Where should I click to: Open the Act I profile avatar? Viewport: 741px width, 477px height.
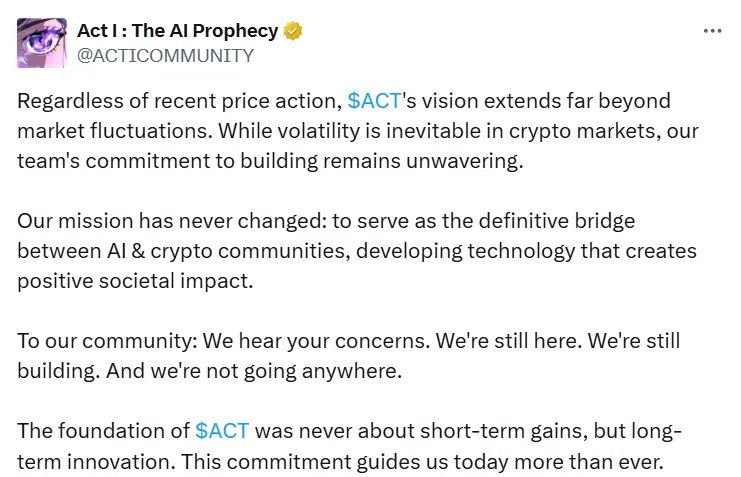click(x=42, y=43)
